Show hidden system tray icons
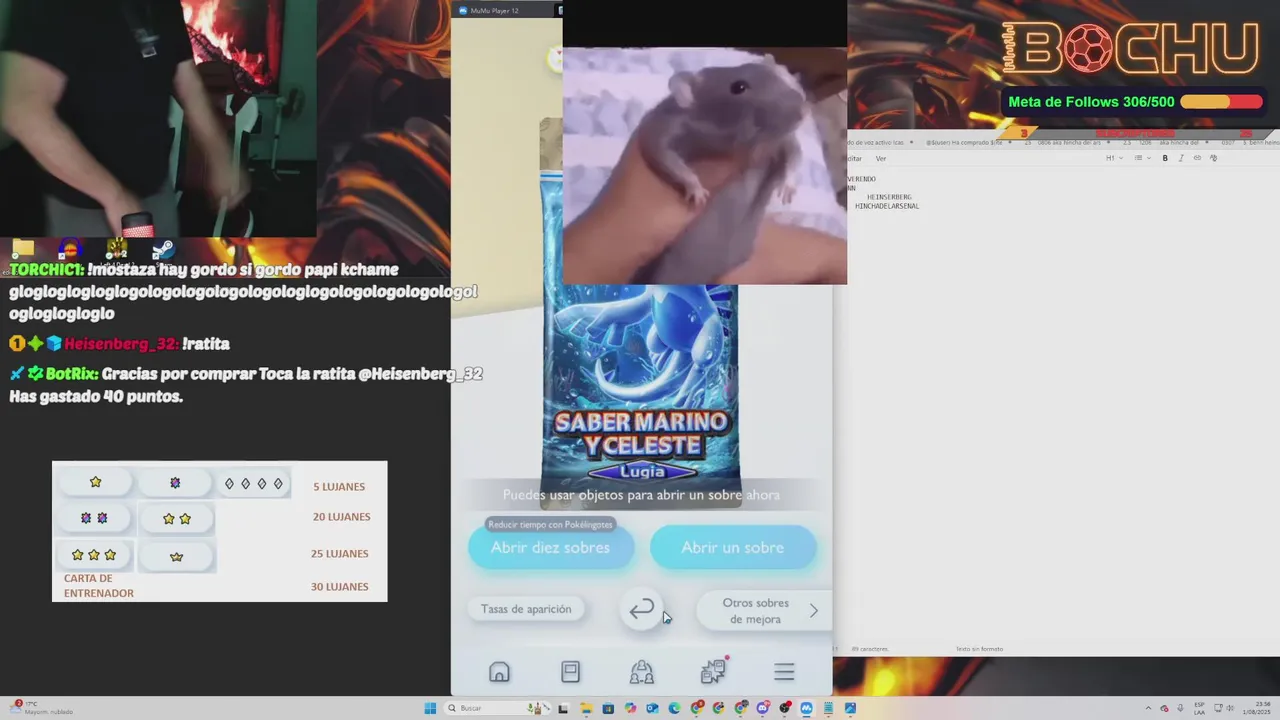 click(1148, 708)
